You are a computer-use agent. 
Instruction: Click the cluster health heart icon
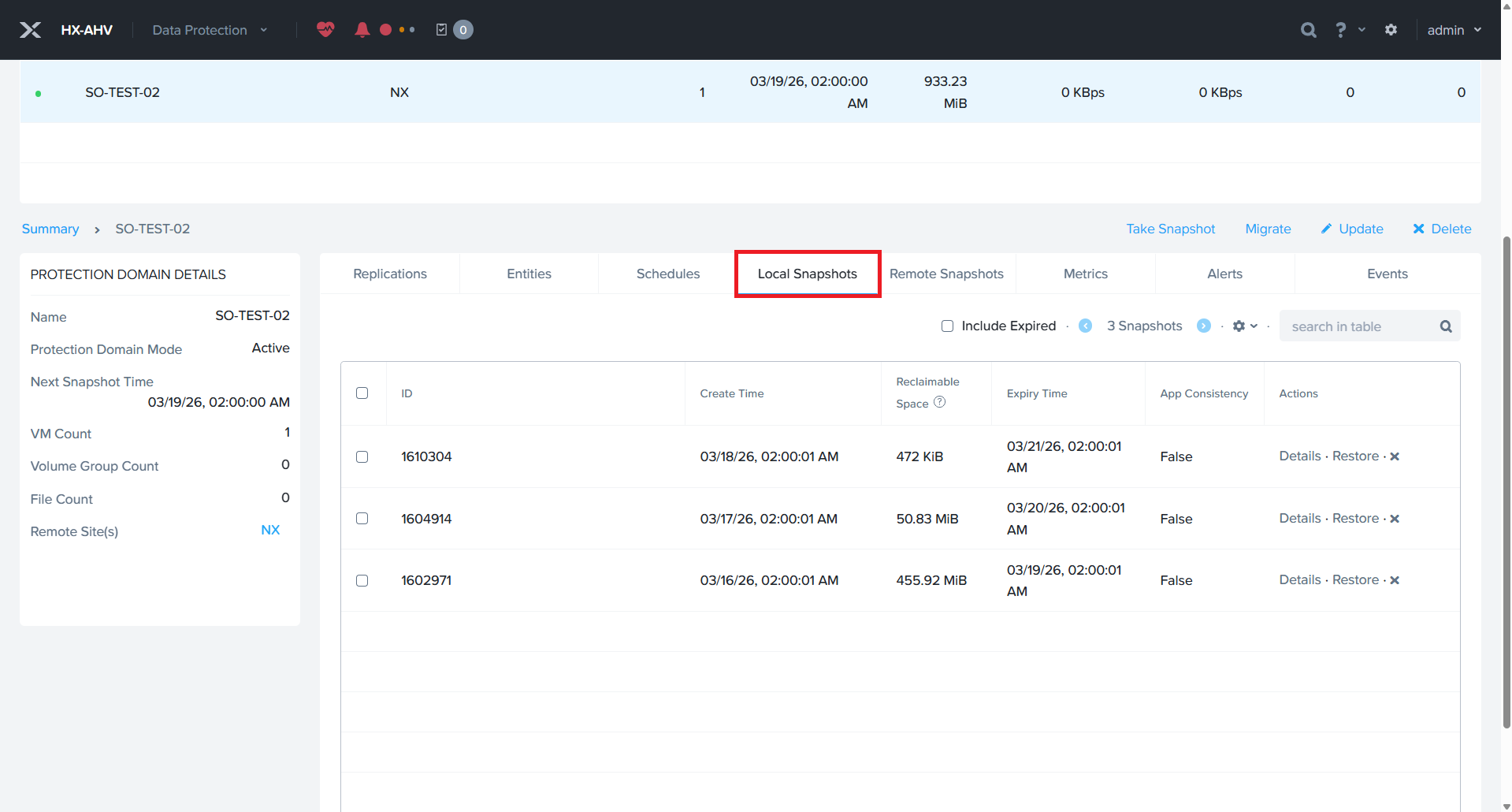click(x=325, y=30)
